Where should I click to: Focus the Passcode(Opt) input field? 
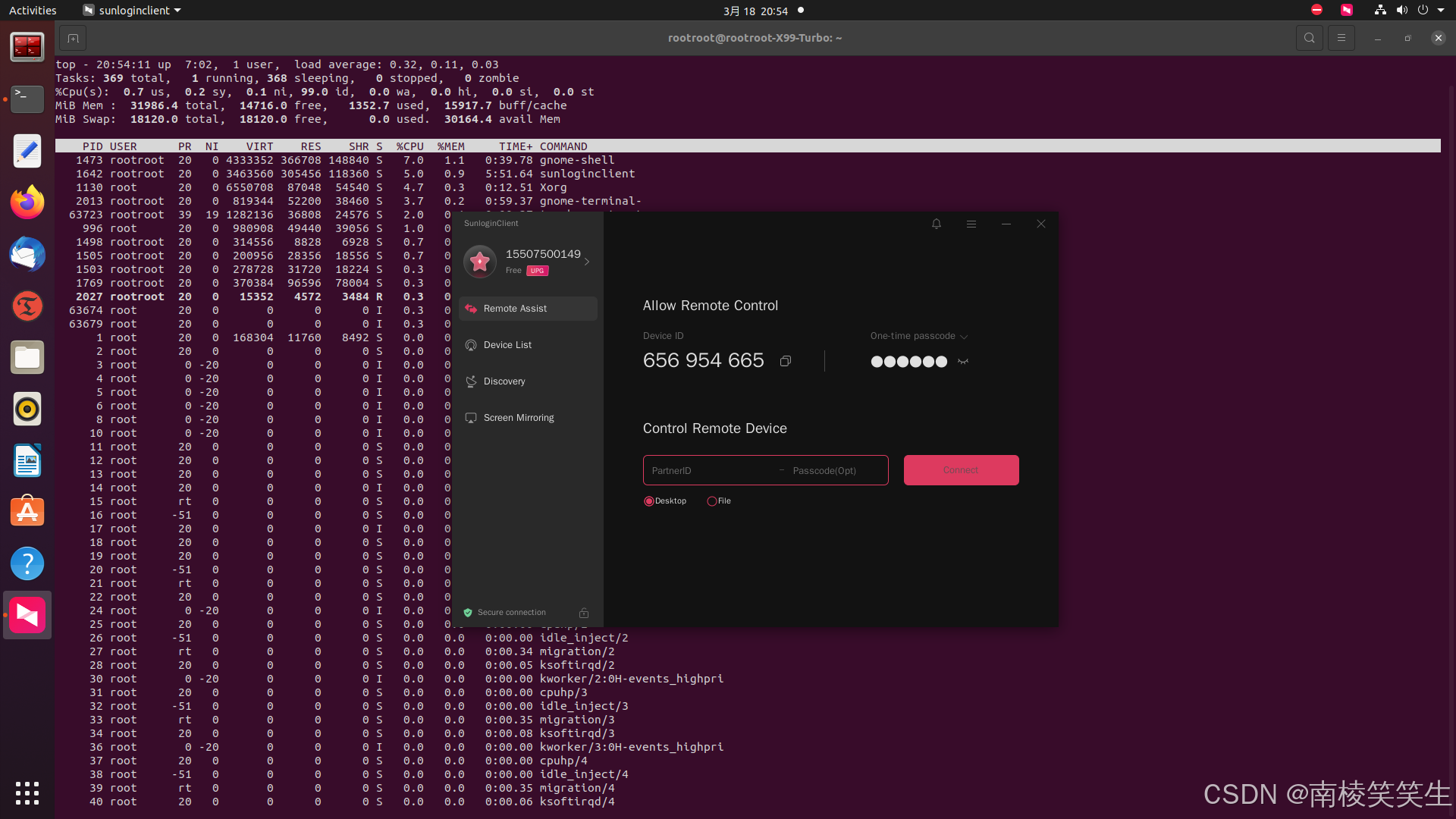point(837,471)
